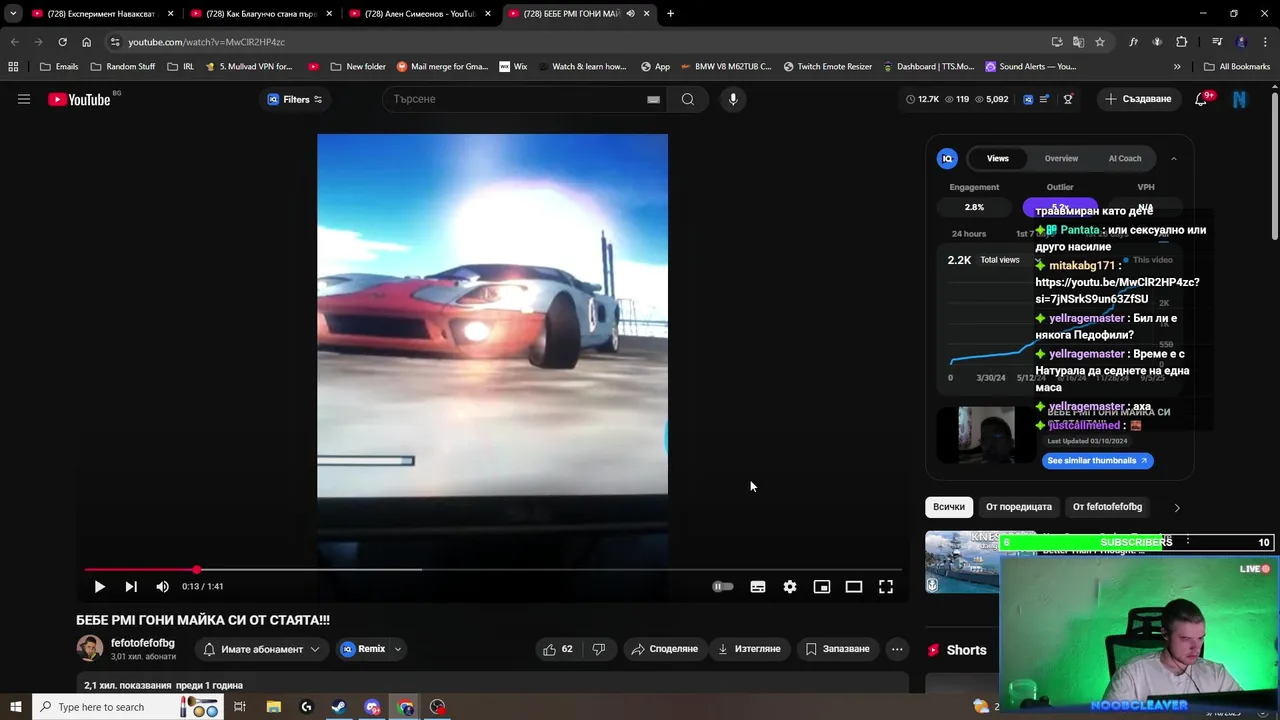Click the Създаване create button
Image resolution: width=1280 pixels, height=720 pixels.
[1138, 99]
